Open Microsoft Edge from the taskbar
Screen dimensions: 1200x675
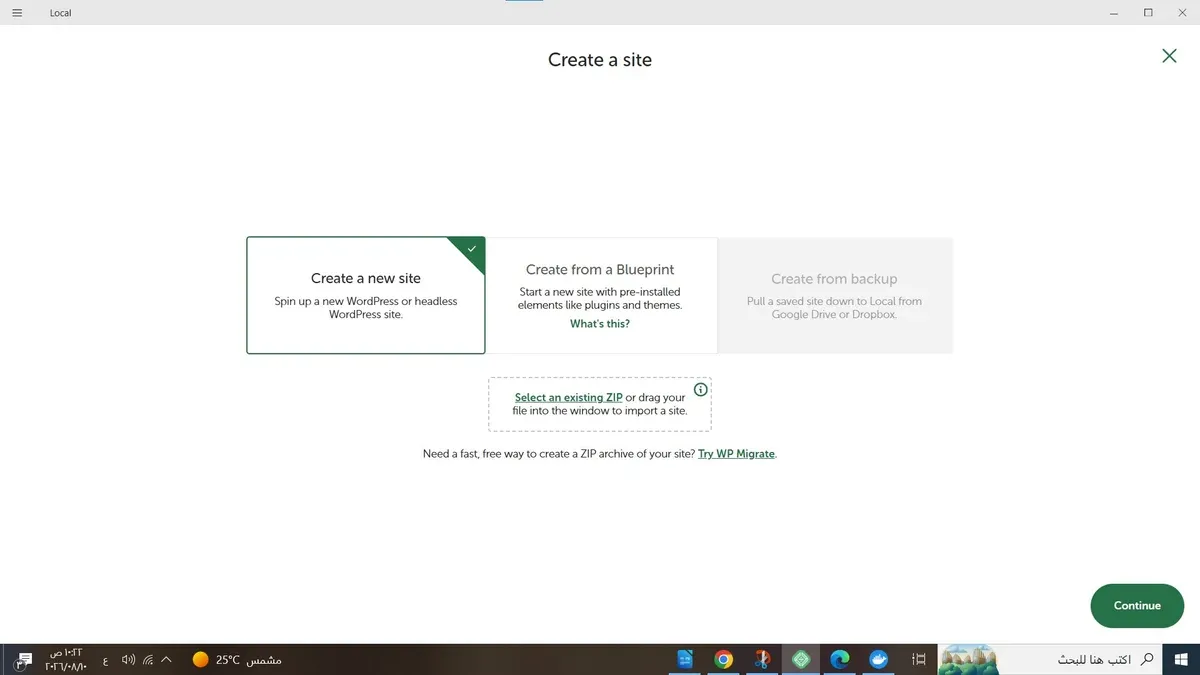(840, 659)
